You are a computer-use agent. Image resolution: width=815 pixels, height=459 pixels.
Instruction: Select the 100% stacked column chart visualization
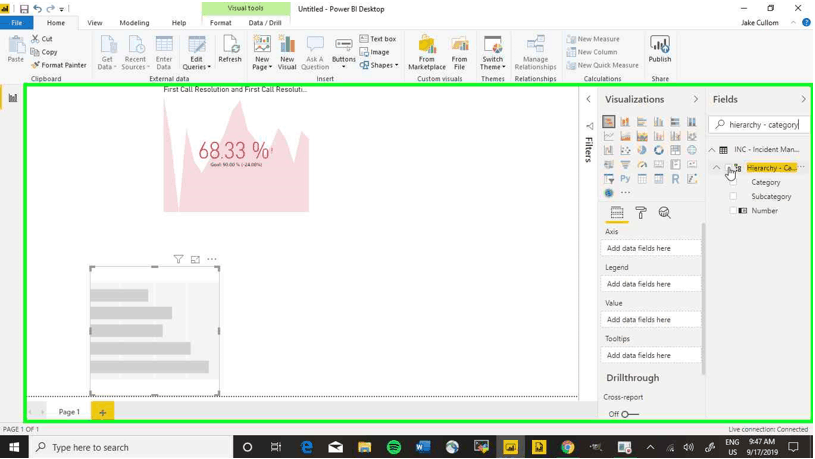pos(692,122)
